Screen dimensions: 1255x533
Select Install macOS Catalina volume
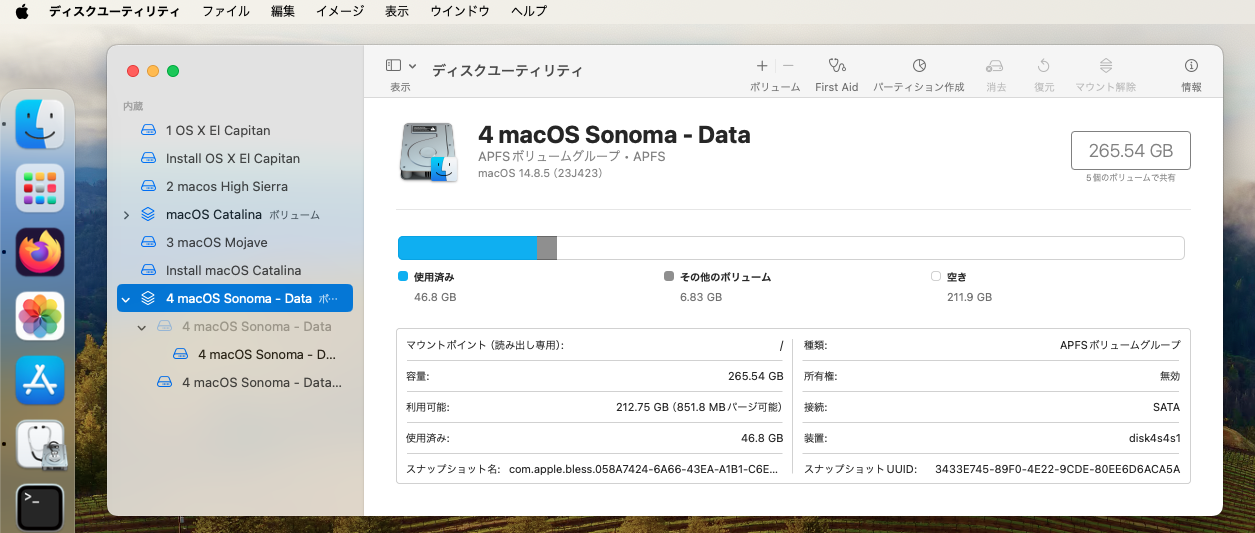233,271
